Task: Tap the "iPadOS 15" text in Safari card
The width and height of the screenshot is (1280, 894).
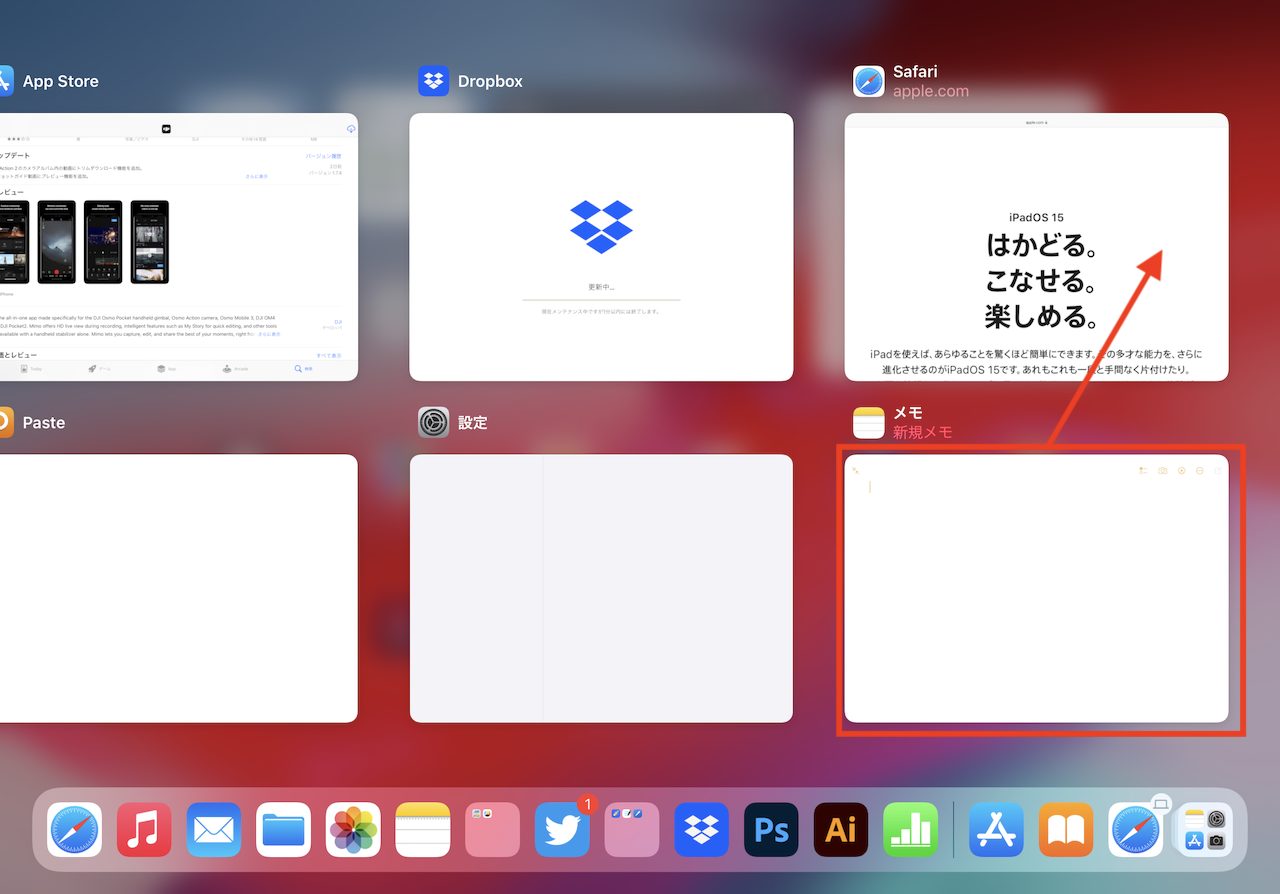Action: [x=1036, y=217]
